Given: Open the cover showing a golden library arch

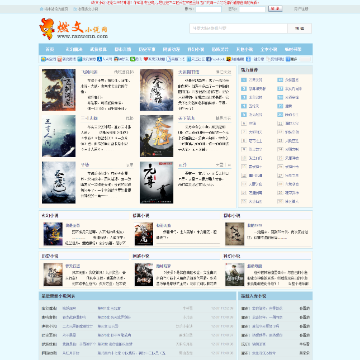Looking at the screenshot, I should pos(156,90).
